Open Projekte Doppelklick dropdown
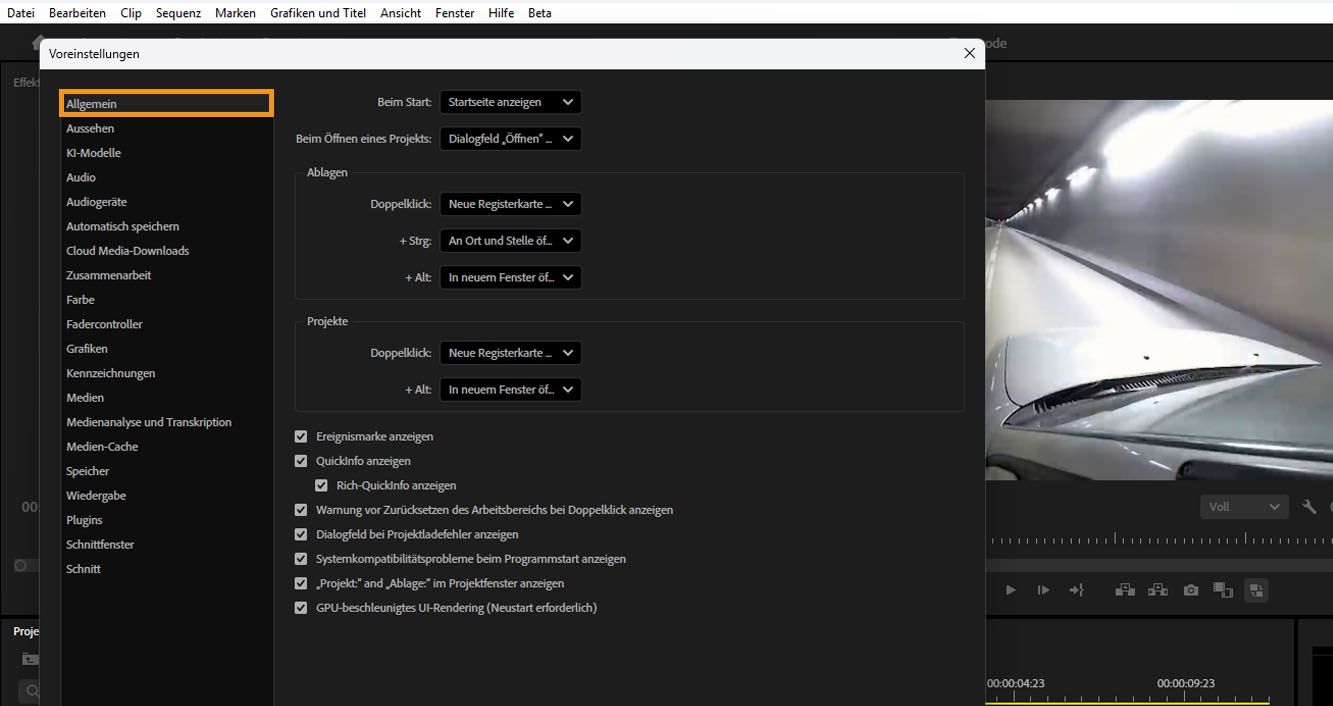This screenshot has width=1333, height=706. (510, 353)
